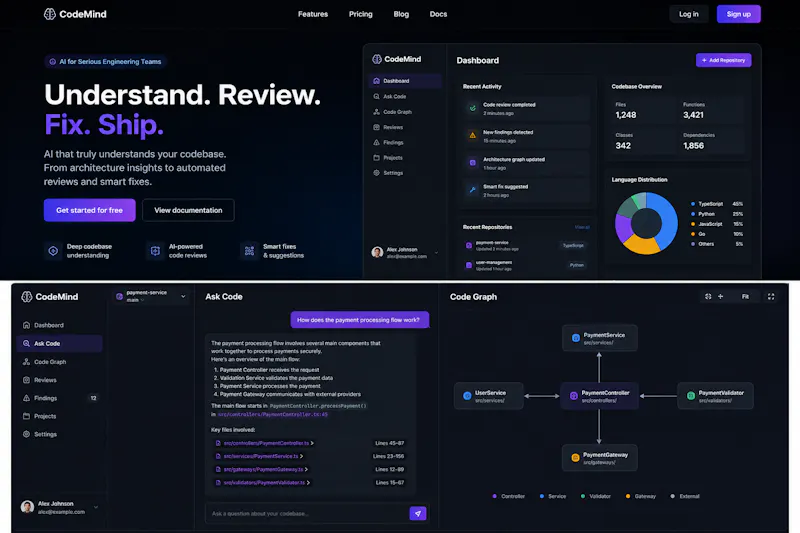Click the send message paper-plane button
The height and width of the screenshot is (533, 800).
tap(418, 514)
